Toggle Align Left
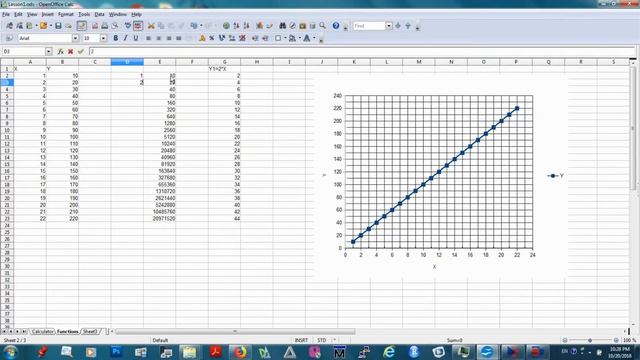The width and height of the screenshot is (640, 360). click(149, 38)
